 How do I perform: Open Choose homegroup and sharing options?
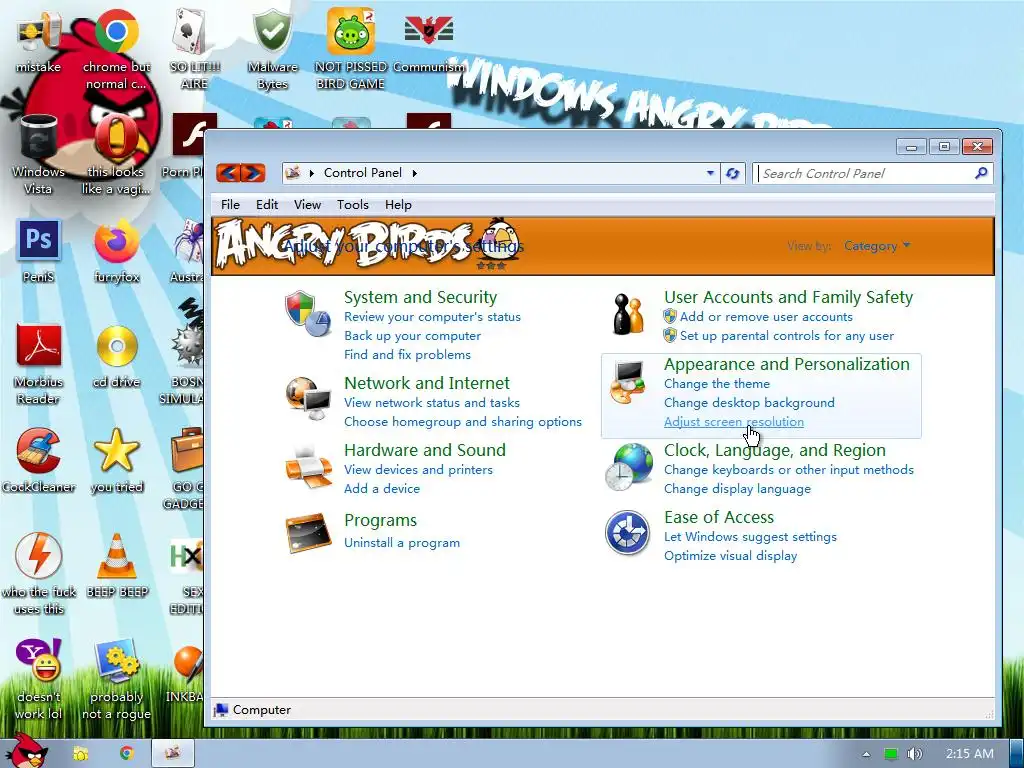coord(462,422)
